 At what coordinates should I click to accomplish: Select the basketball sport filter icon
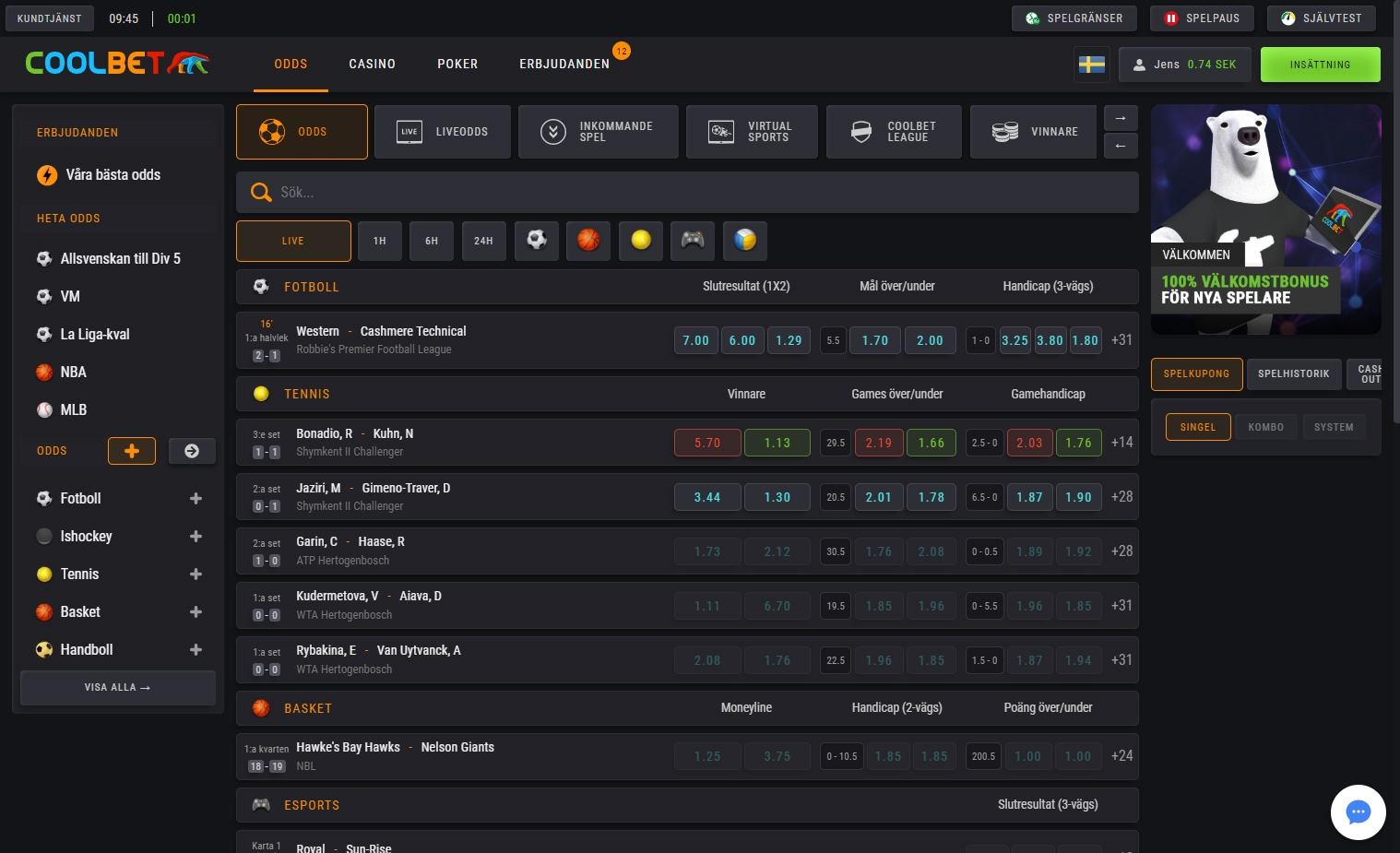[587, 241]
